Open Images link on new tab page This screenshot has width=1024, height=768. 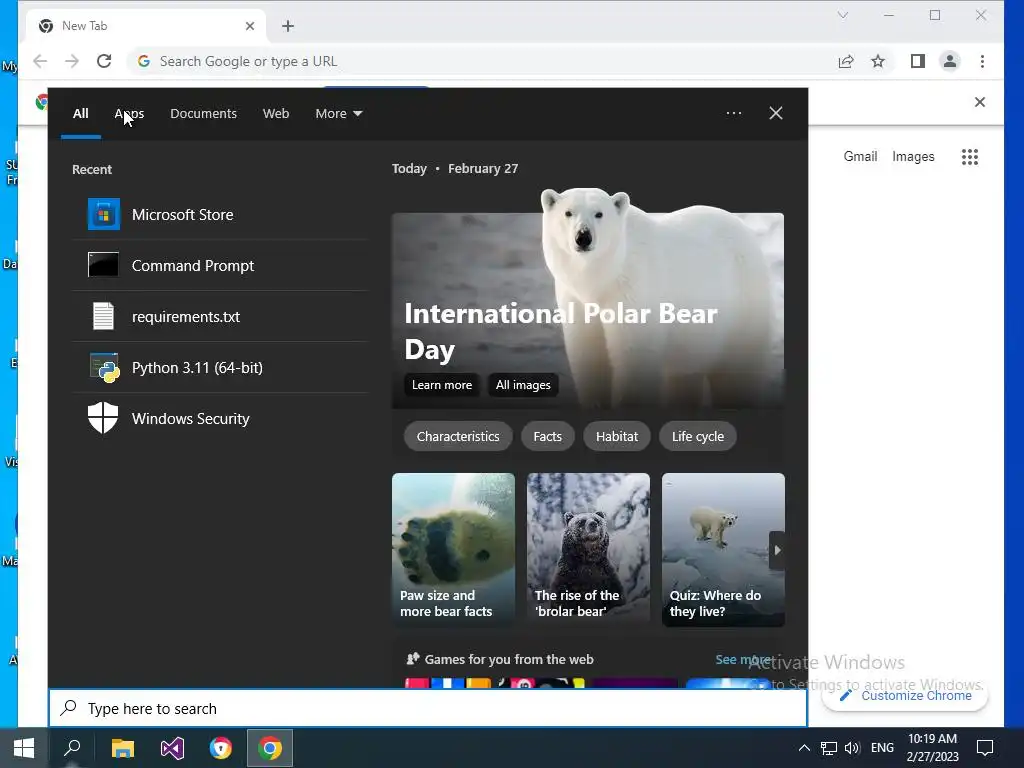click(913, 157)
